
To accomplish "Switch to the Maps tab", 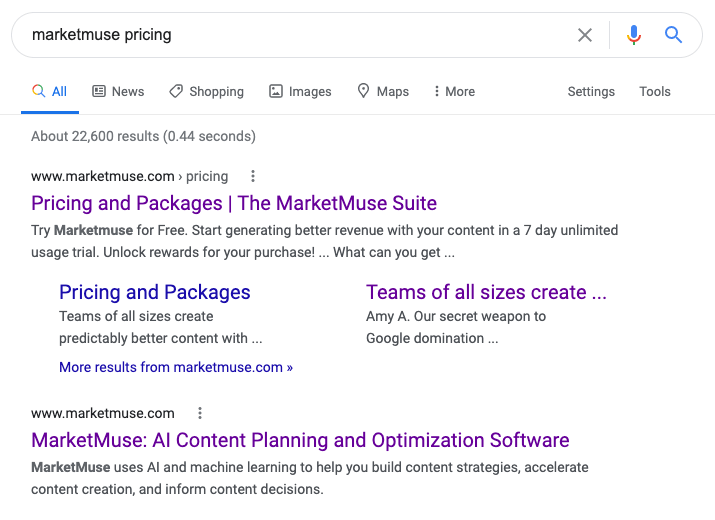I will (x=383, y=92).
